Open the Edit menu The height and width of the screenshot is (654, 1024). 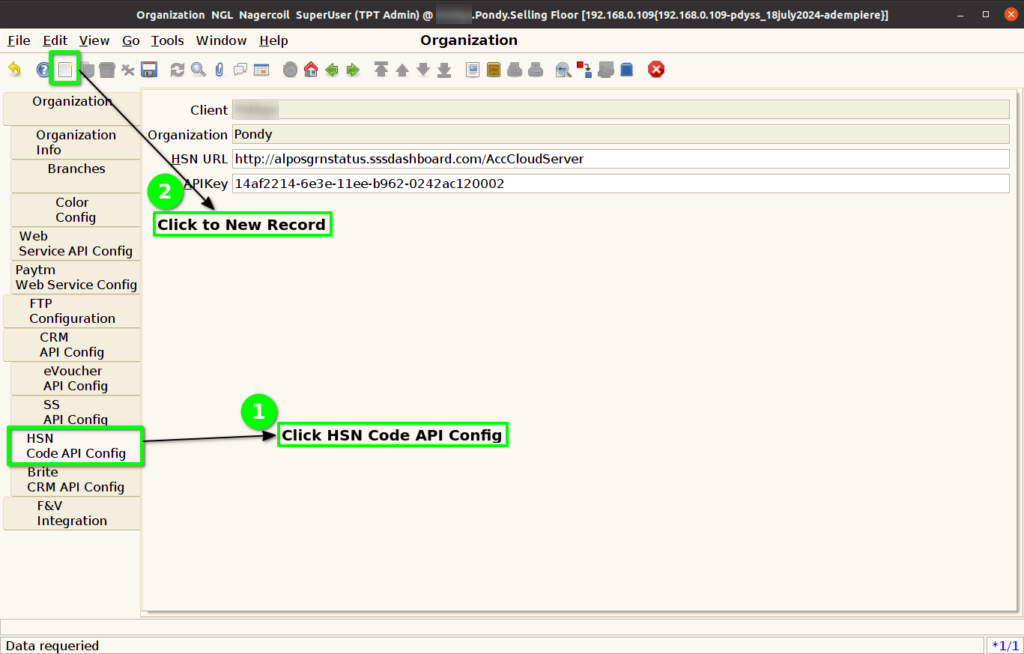click(55, 41)
